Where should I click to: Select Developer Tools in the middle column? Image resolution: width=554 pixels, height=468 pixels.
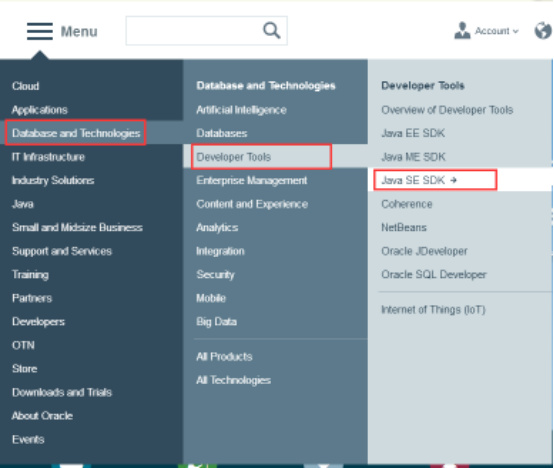coord(234,157)
